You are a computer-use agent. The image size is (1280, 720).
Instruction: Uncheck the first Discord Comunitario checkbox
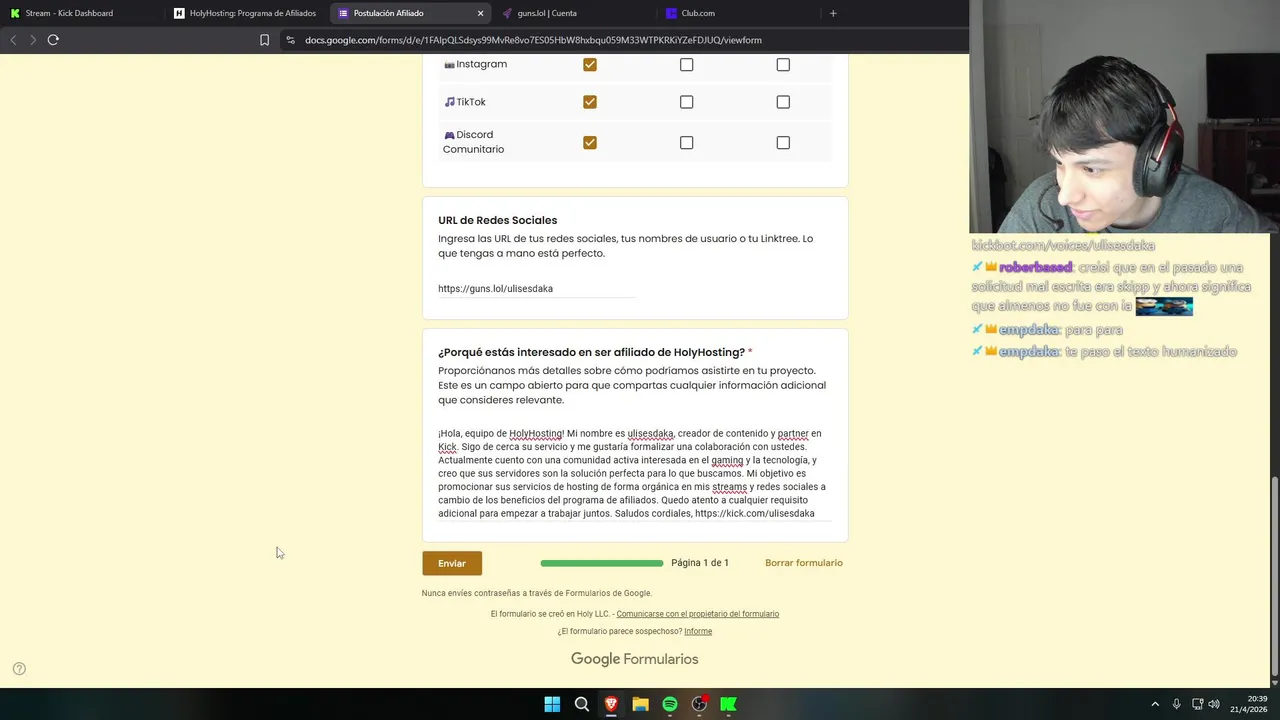pyautogui.click(x=590, y=143)
